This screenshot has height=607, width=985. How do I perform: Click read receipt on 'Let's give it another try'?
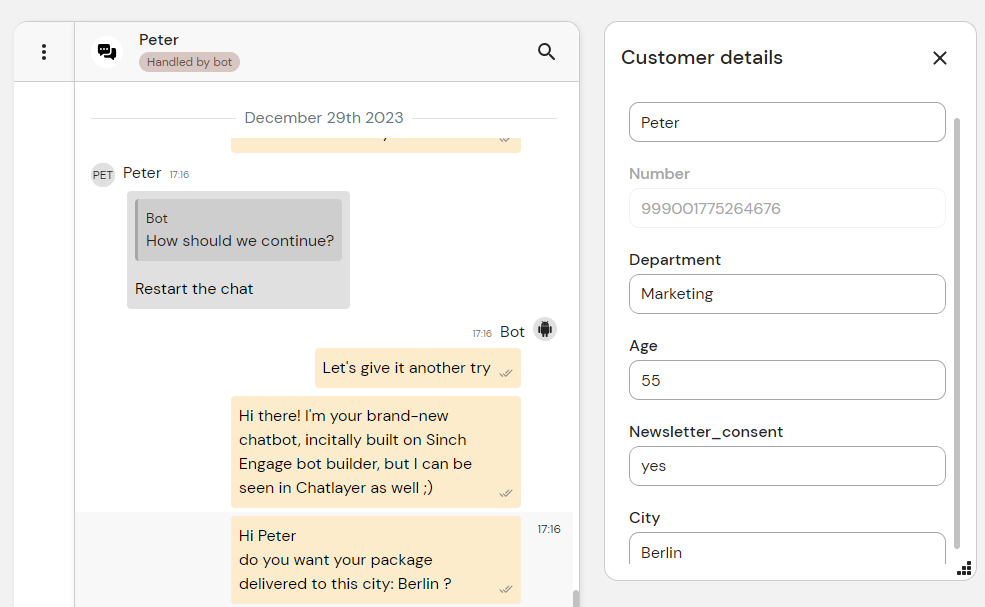[x=506, y=372]
